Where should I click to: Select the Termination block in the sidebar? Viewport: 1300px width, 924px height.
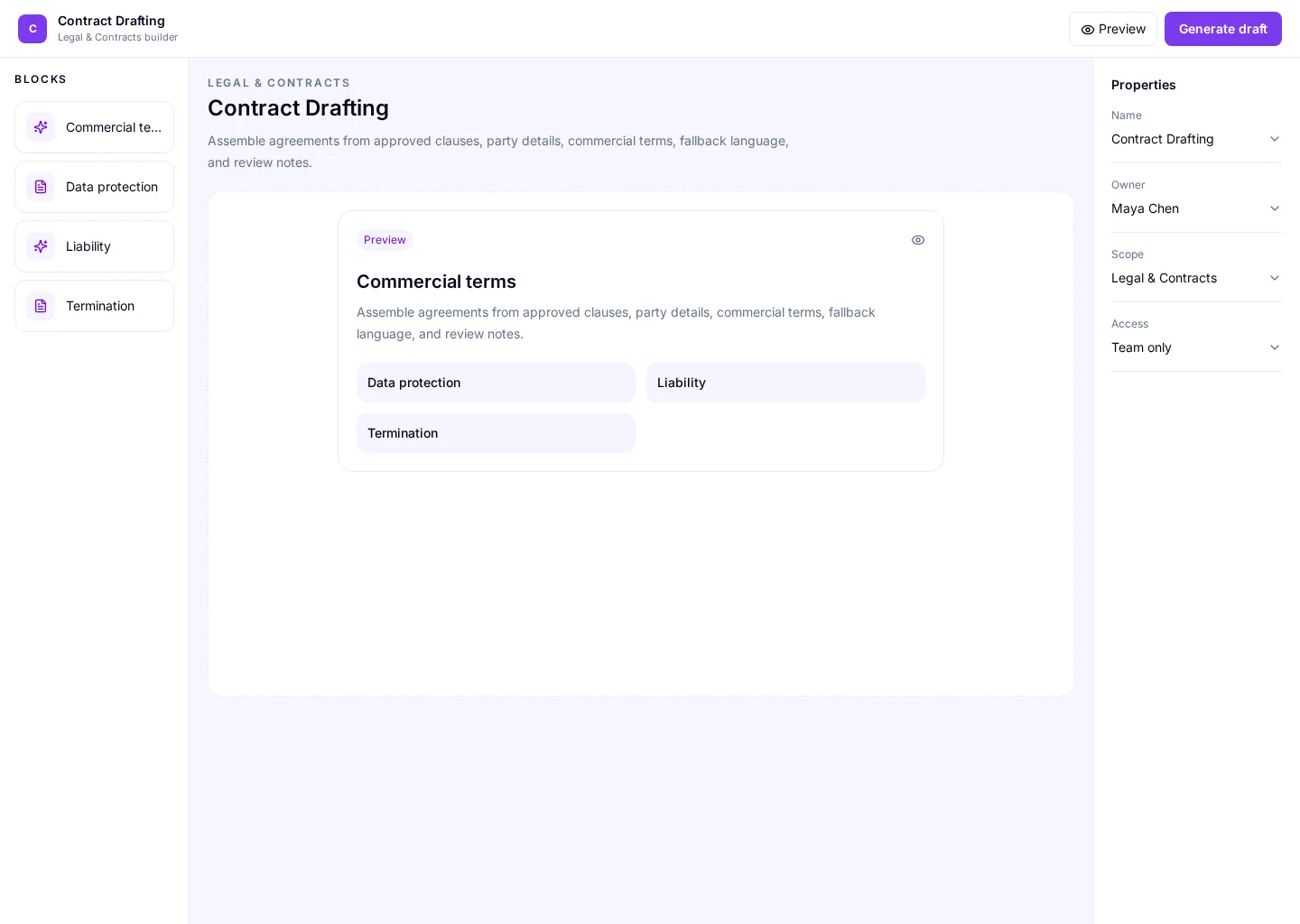click(94, 306)
